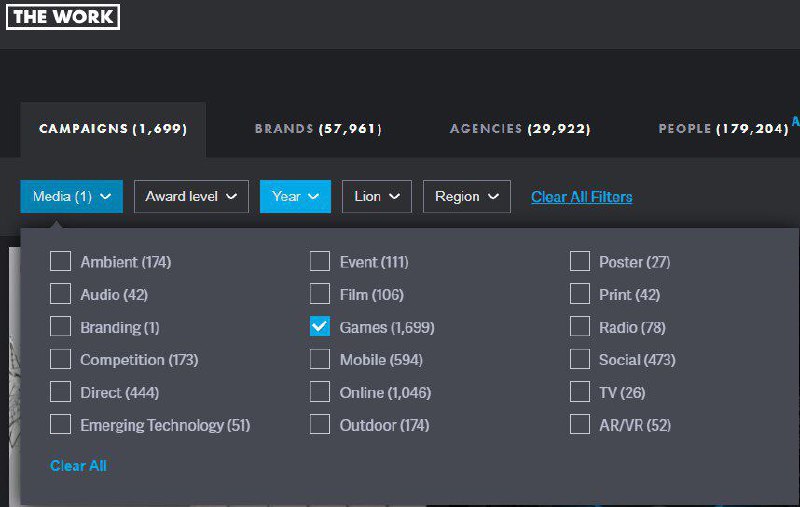Click the Social (473) label text
This screenshot has height=507, width=800.
(x=637, y=360)
